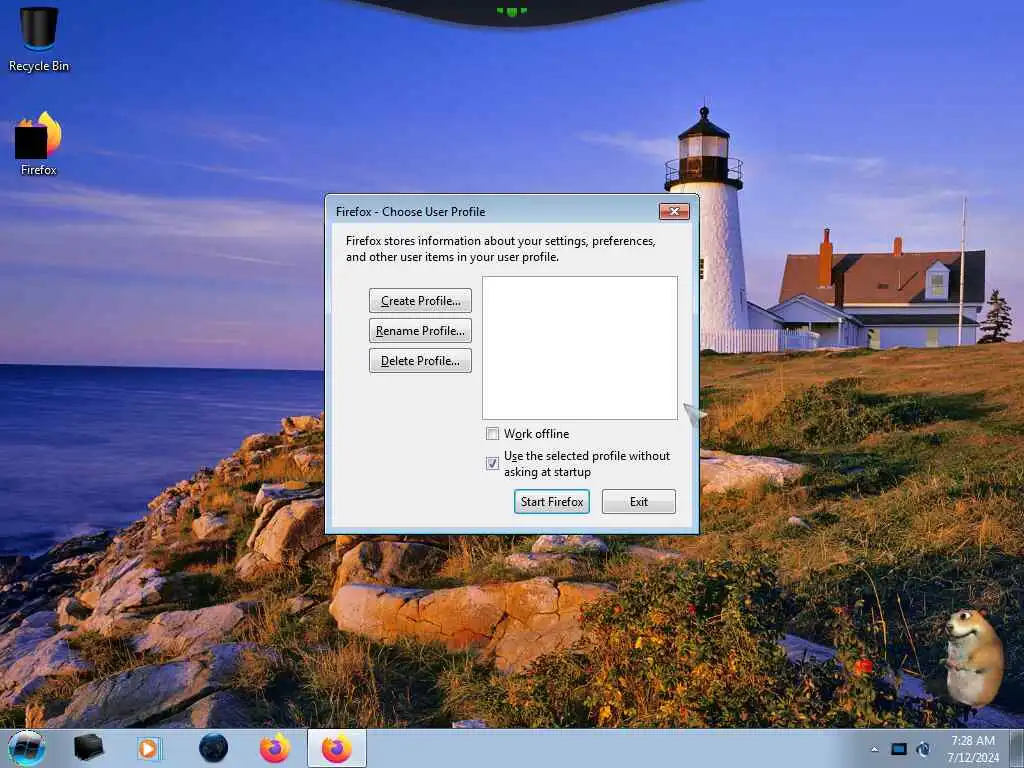Uncheck Use the selected profile without asking
The width and height of the screenshot is (1024, 768).
tap(492, 464)
